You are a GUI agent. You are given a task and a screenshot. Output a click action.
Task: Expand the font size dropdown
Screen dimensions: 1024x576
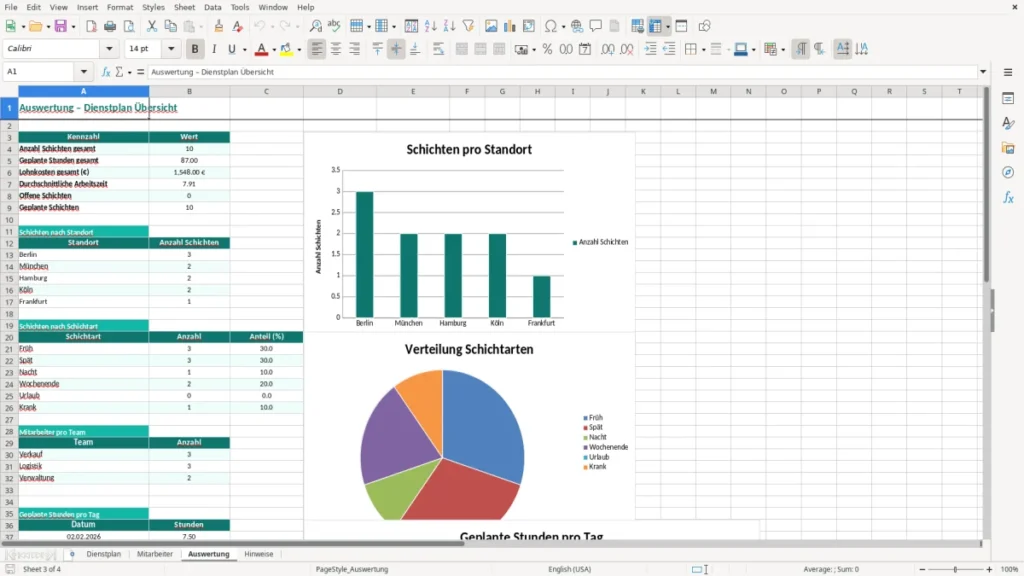coord(171,48)
